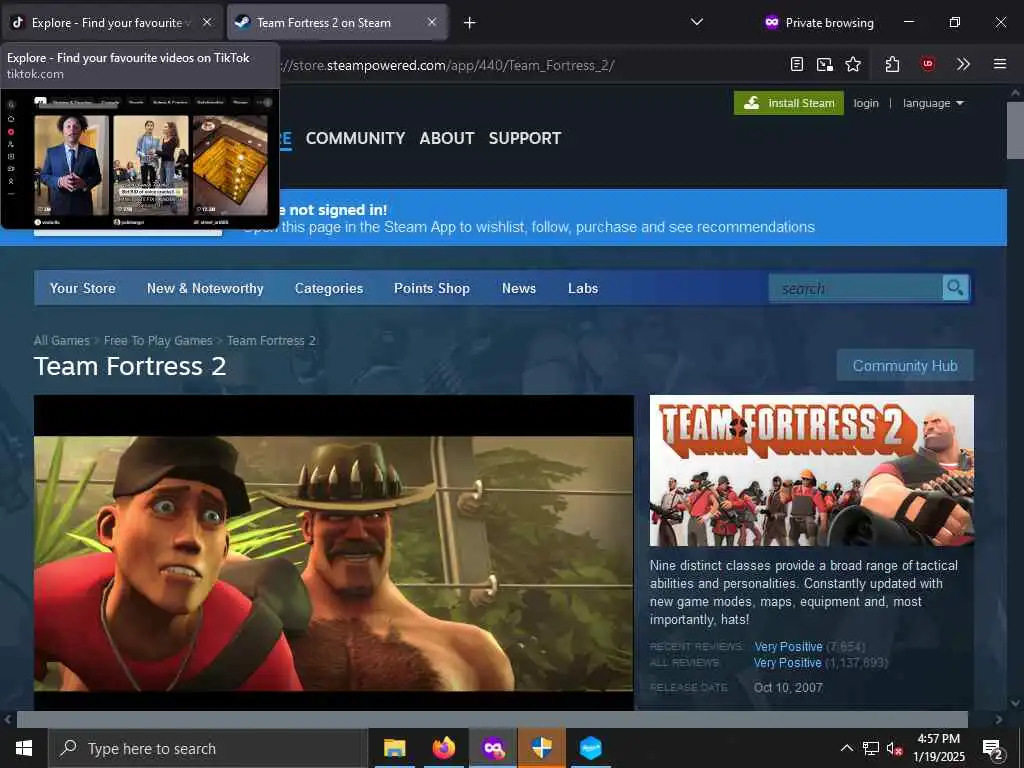Open the Firefox hamburger application menu
Viewport: 1024px width, 768px height.
pyautogui.click(x=1000, y=64)
